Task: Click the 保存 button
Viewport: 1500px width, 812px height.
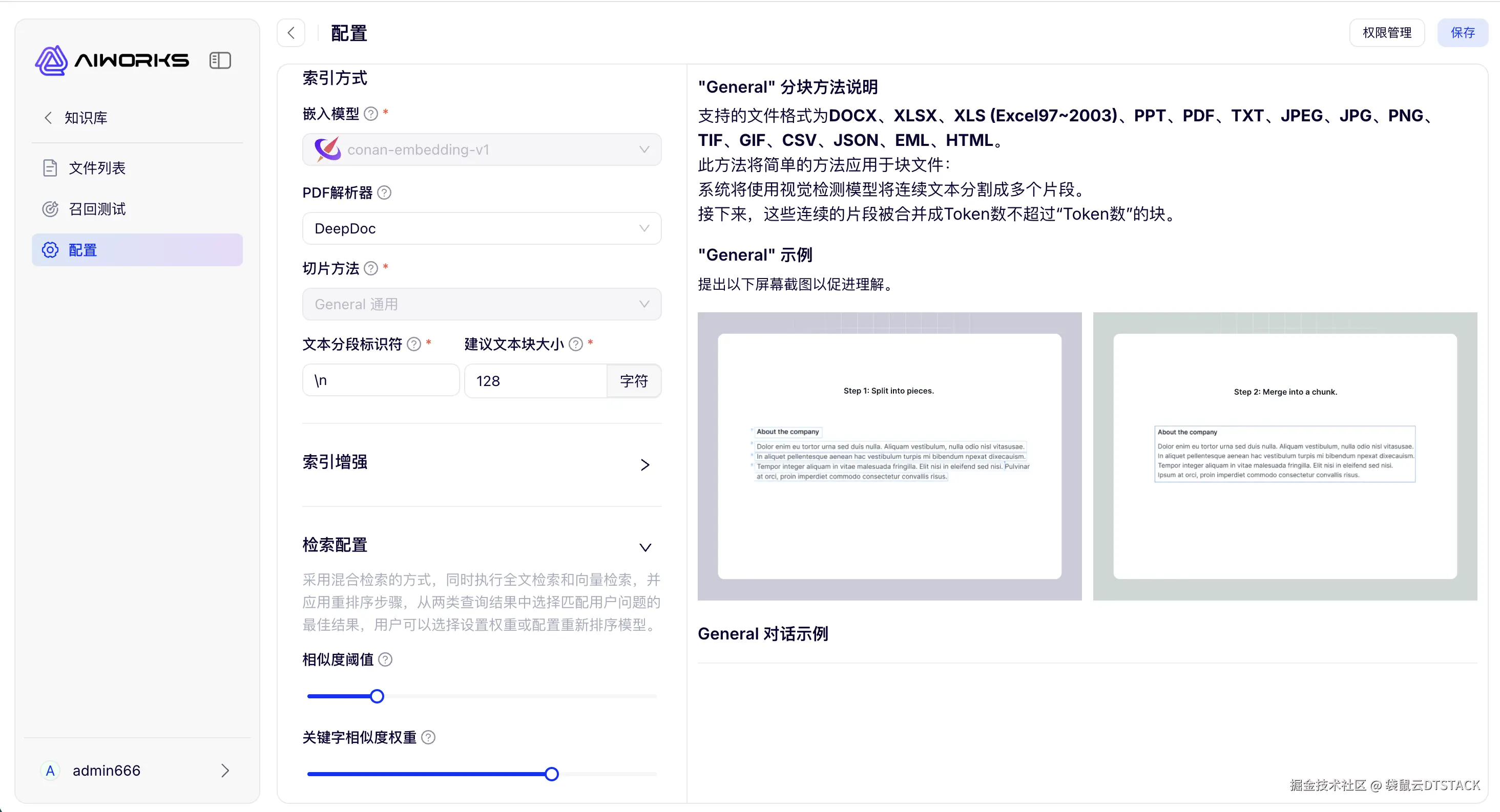Action: 1462,33
